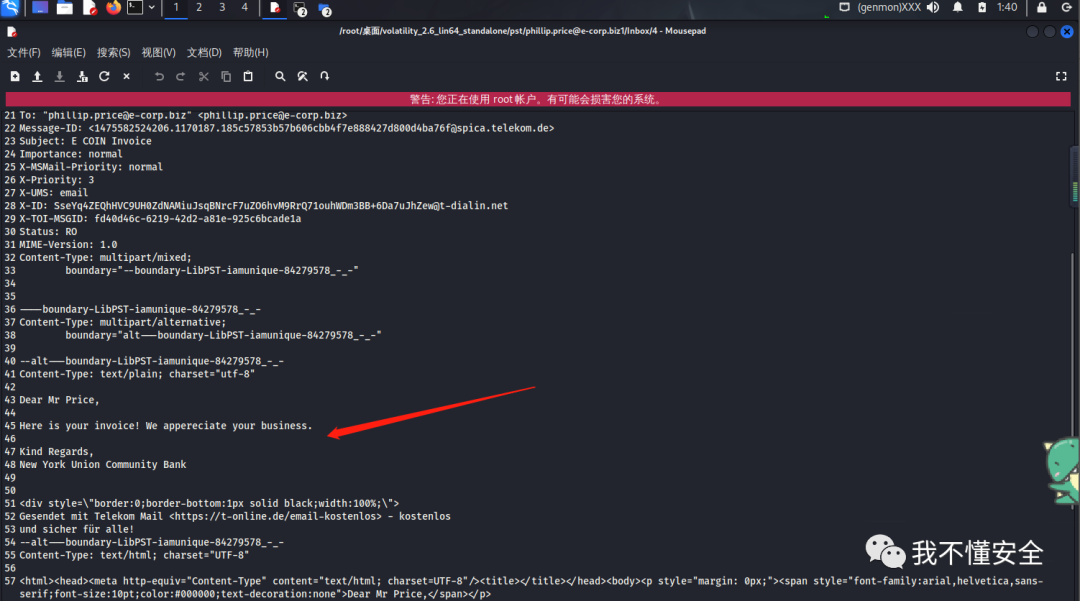Image resolution: width=1080 pixels, height=601 pixels.
Task: Click the open file upload-arrow icon
Action: [x=37, y=76]
